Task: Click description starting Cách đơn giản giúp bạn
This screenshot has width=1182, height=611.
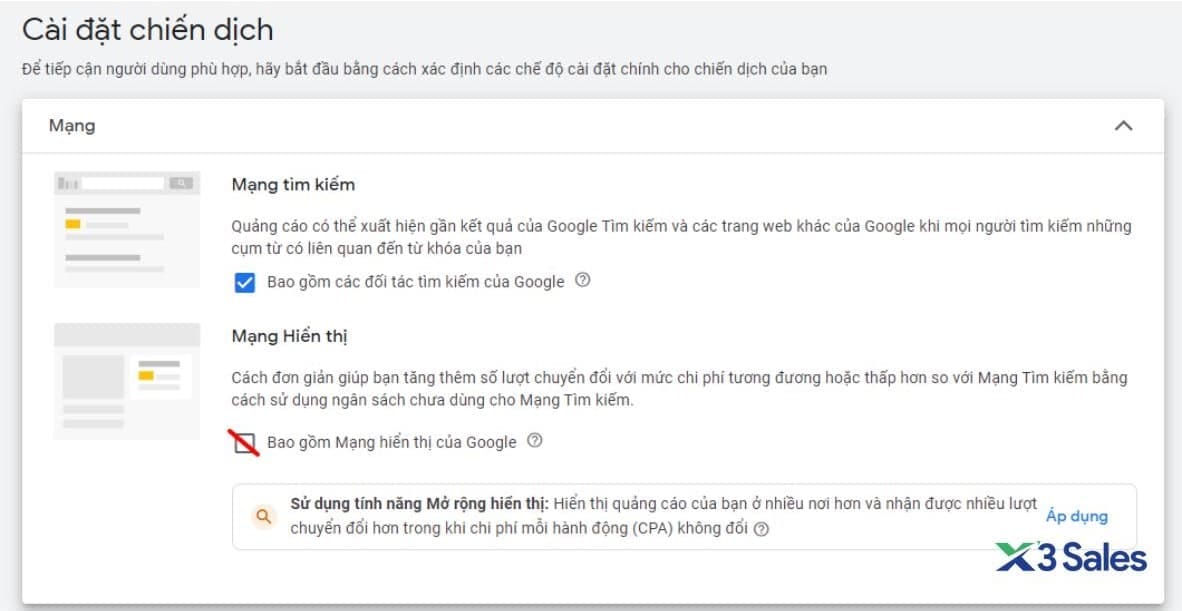Action: coord(679,389)
